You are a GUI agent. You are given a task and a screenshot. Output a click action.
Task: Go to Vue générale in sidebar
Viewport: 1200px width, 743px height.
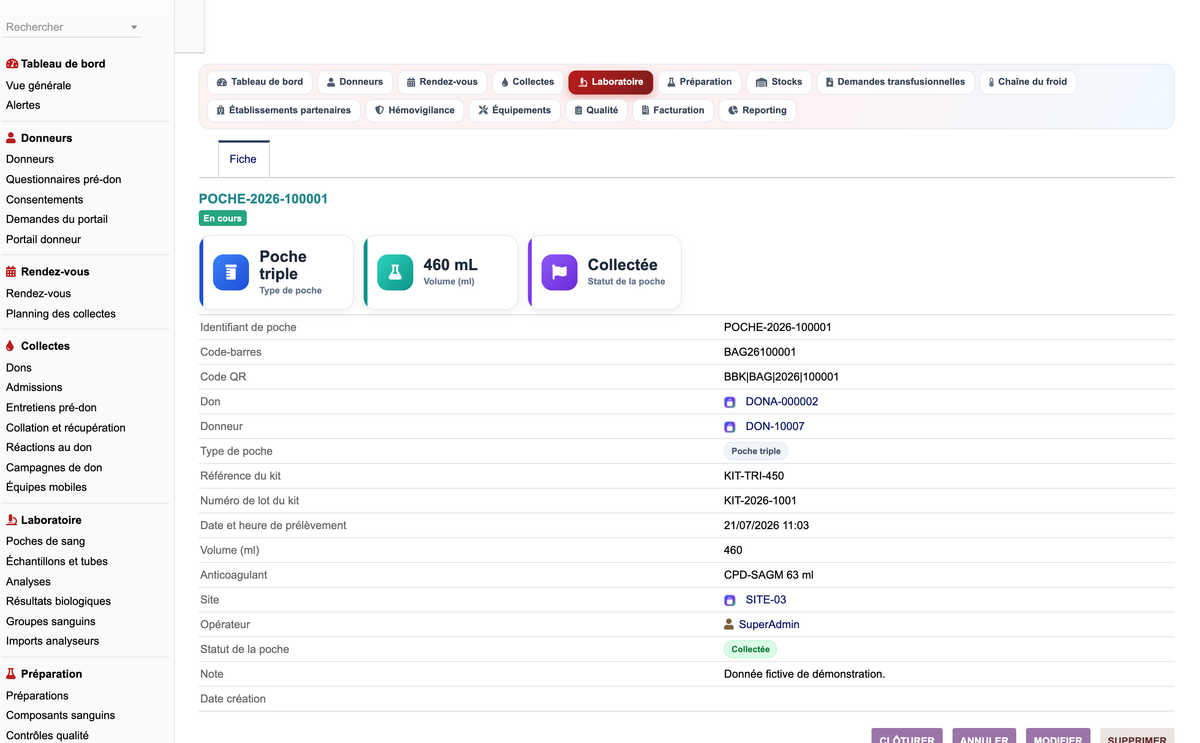tap(38, 86)
